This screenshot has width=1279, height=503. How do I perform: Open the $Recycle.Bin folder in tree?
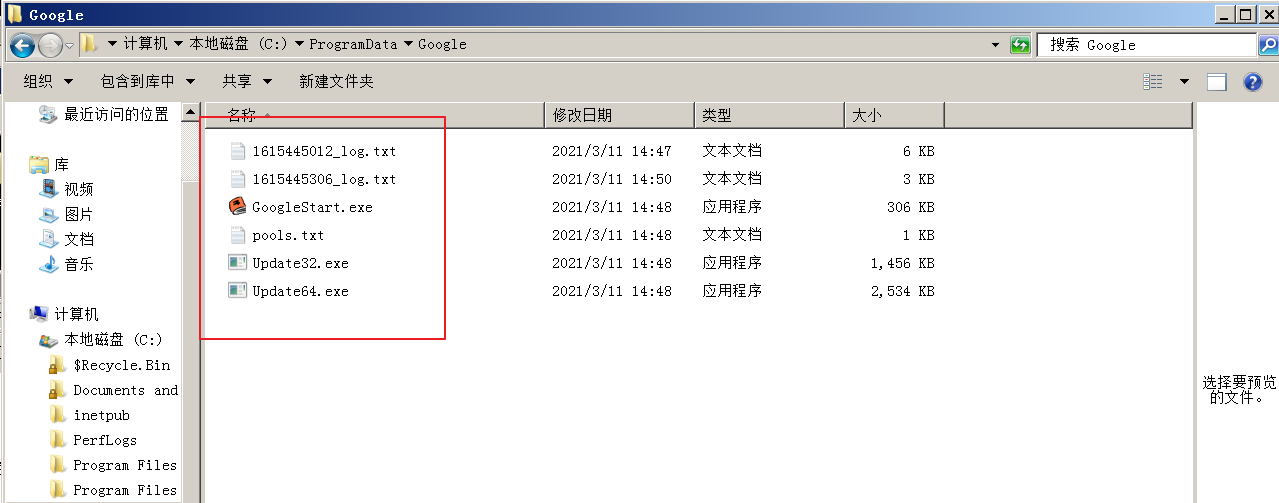122,365
